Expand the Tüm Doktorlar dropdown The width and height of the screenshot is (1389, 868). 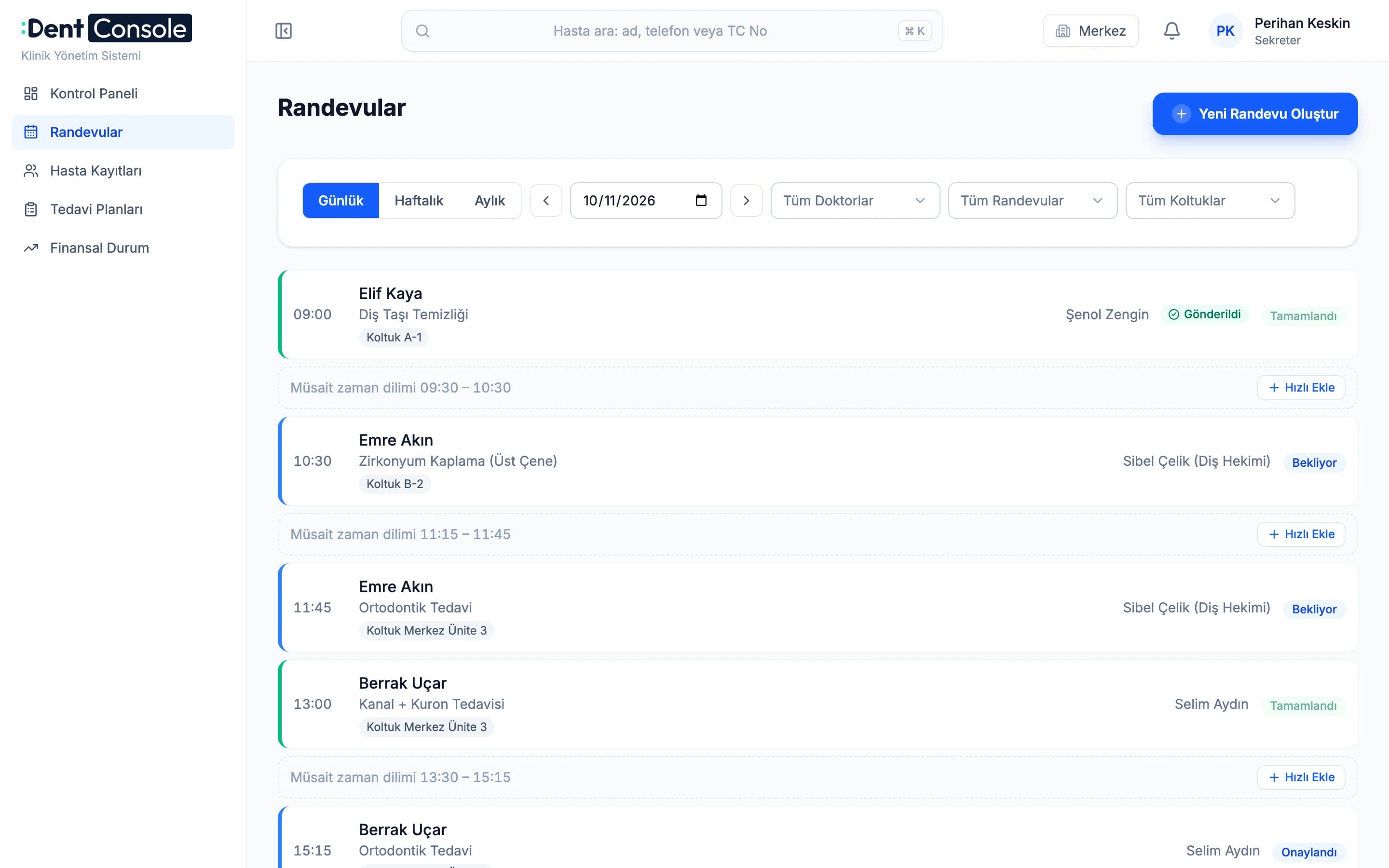click(855, 200)
